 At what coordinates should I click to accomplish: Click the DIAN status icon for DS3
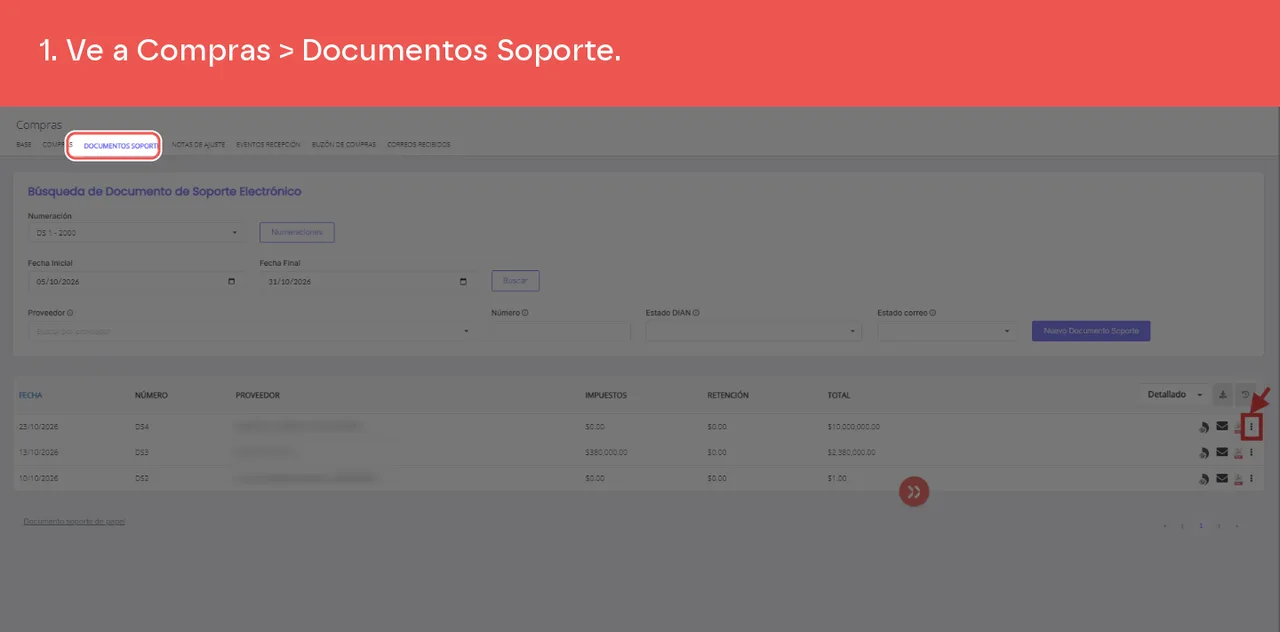click(x=1204, y=453)
